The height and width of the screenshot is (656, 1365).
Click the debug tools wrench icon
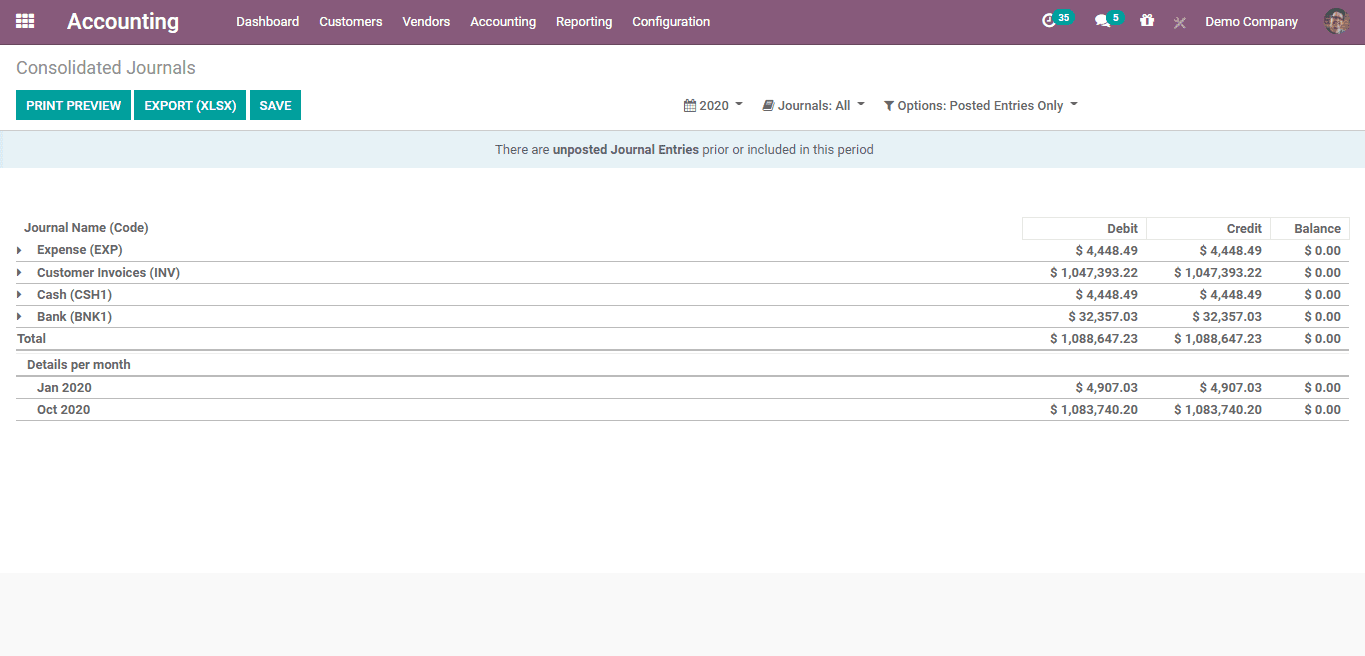click(1179, 22)
